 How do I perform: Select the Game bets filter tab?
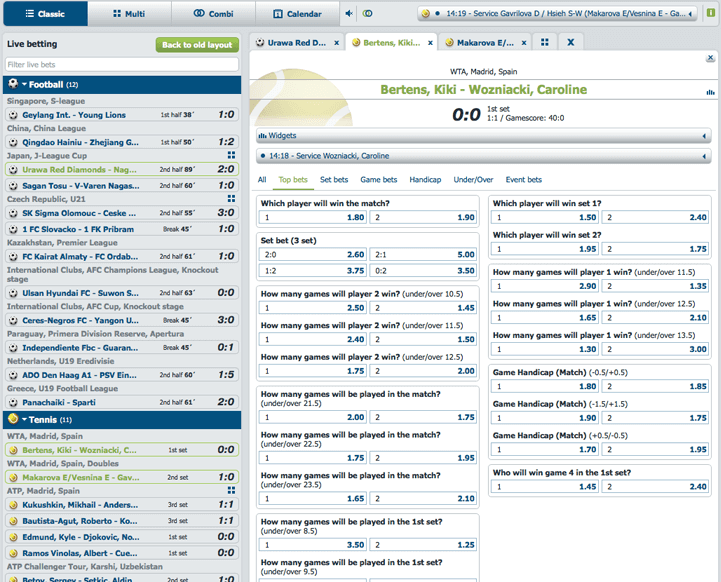[x=378, y=180]
